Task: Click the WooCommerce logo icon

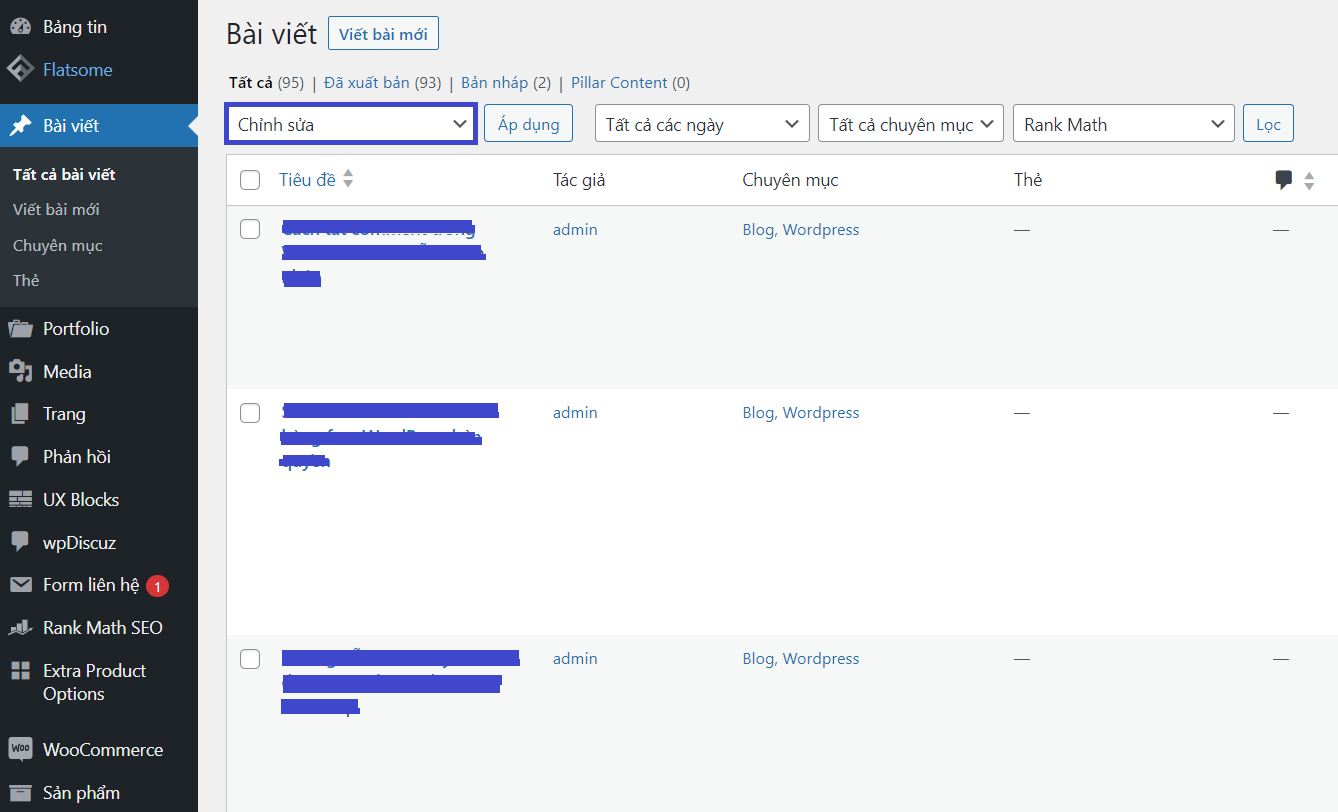Action: [x=20, y=749]
